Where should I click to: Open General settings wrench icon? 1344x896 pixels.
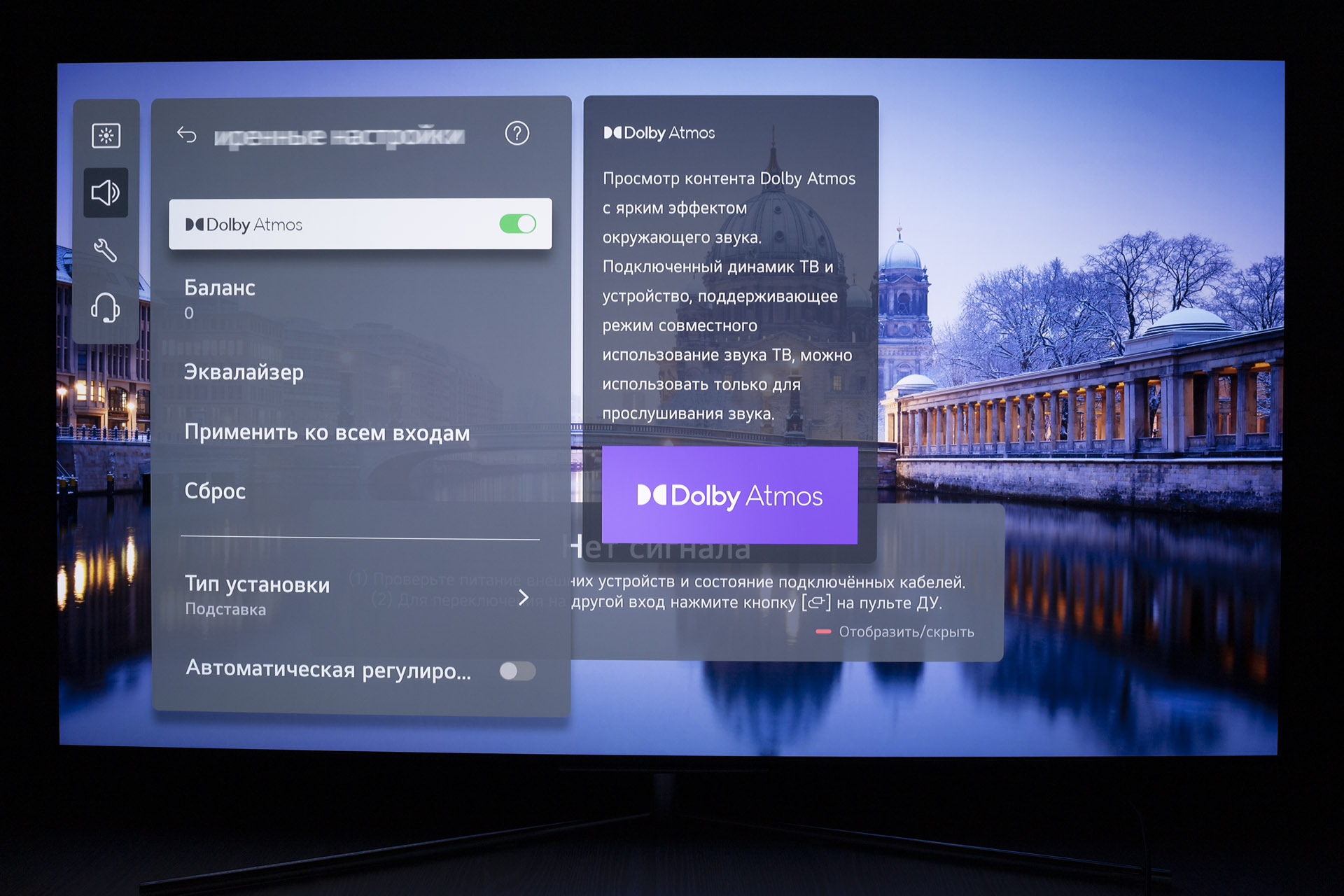(106, 250)
